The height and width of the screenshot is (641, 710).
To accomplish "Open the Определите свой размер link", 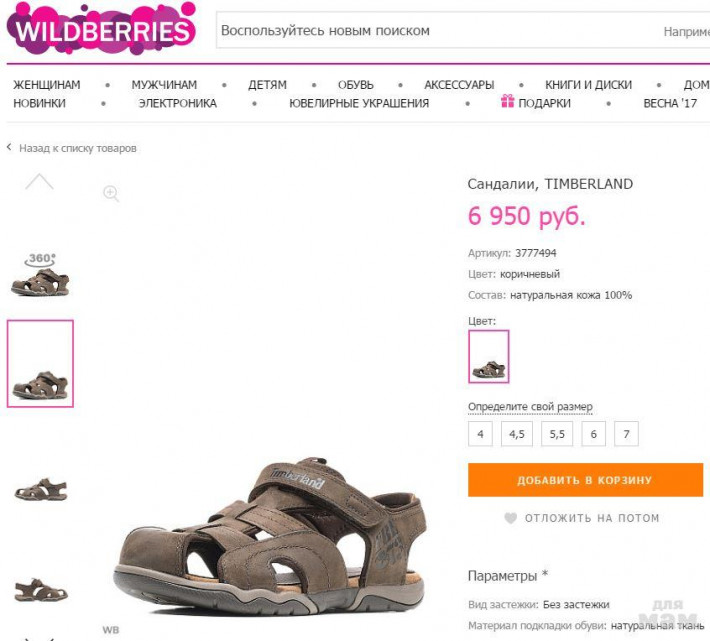I will click(530, 407).
